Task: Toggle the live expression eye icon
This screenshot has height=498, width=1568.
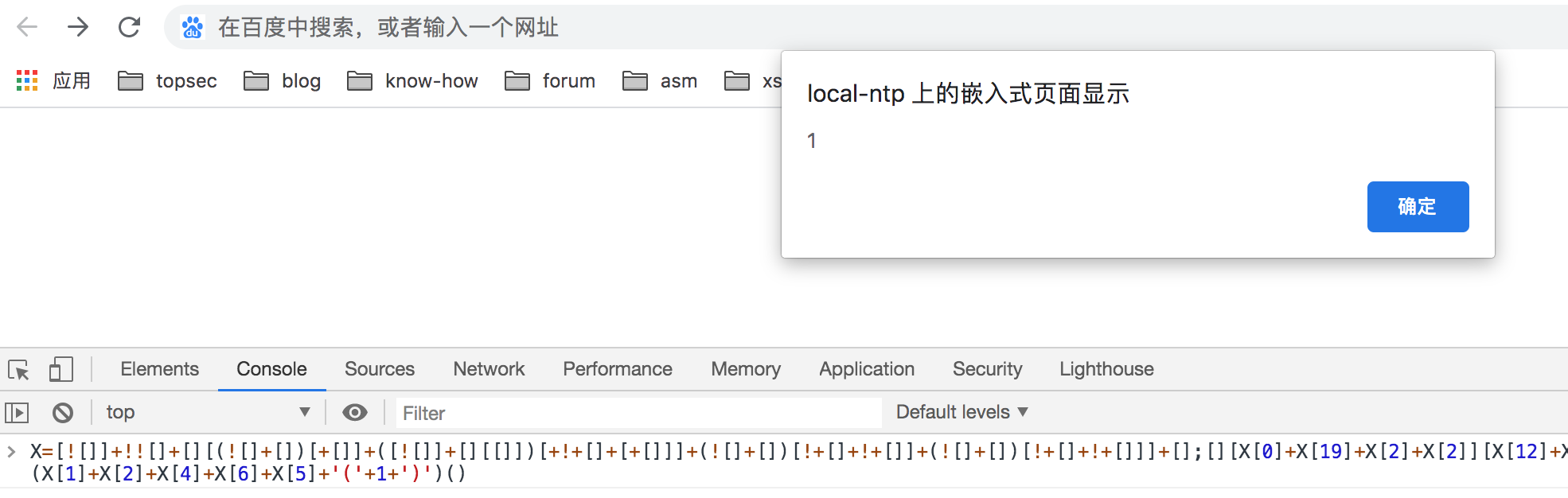Action: click(x=355, y=412)
